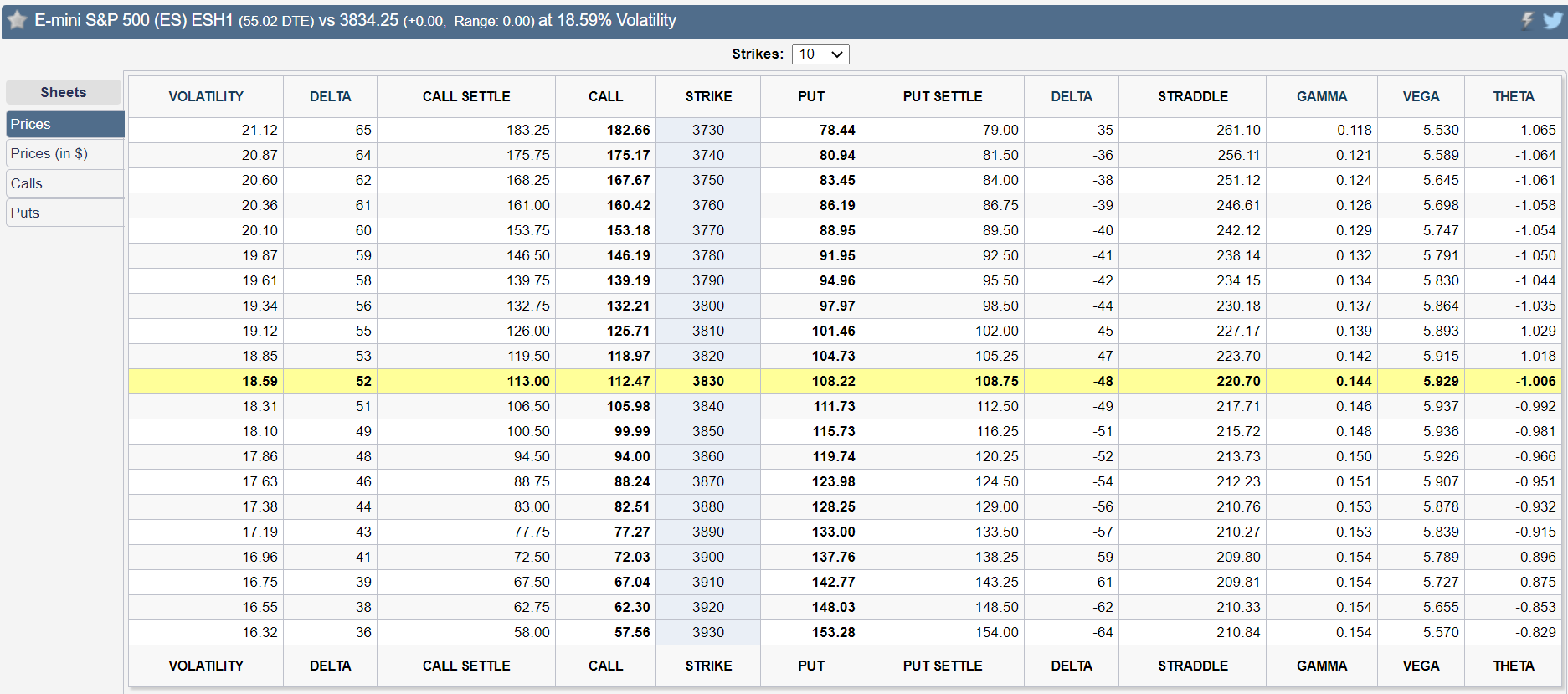The image size is (1568, 694).
Task: Click strike 3860 cell
Action: [x=708, y=456]
